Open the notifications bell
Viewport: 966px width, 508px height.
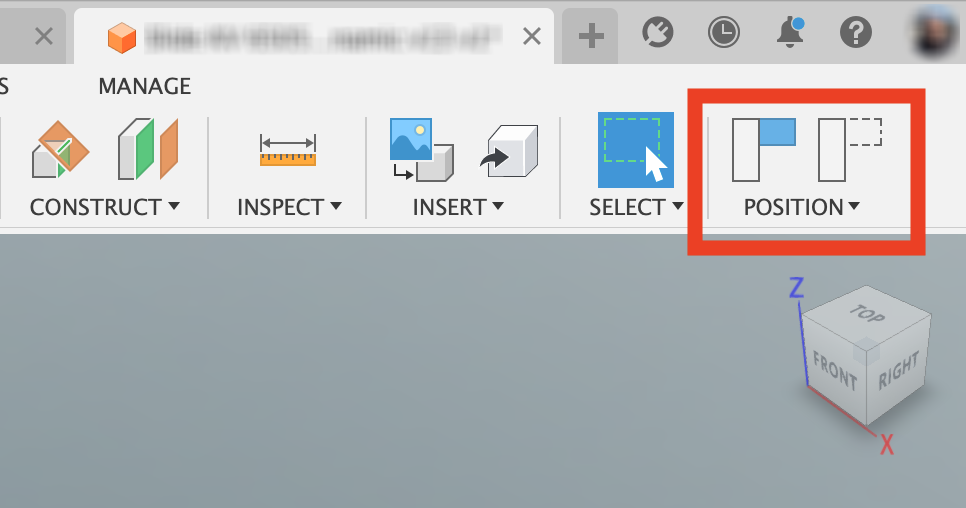790,32
